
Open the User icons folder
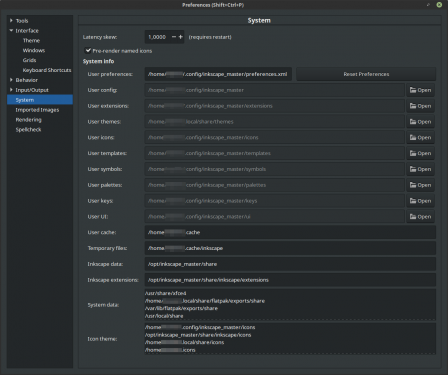click(x=420, y=137)
